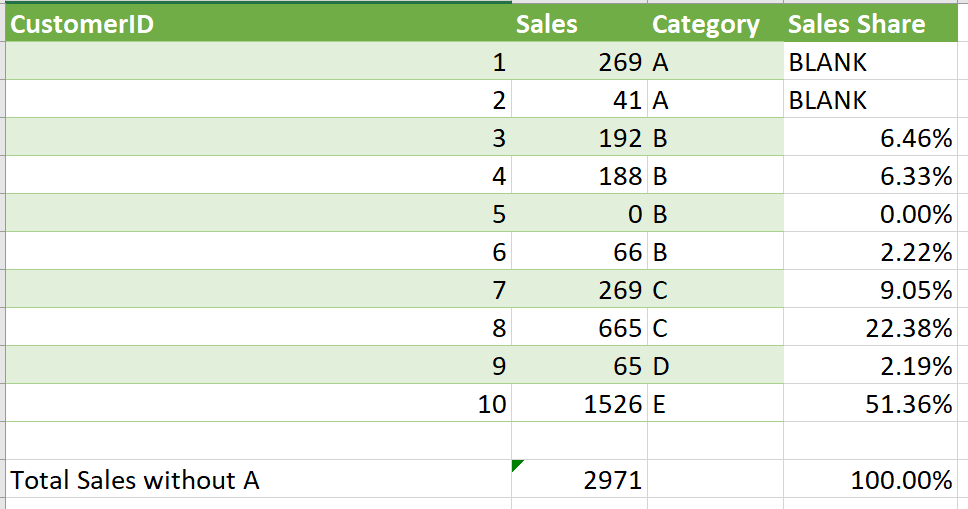This screenshot has width=968, height=509.
Task: Select the CustomerID 7 cell
Action: pyautogui.click(x=259, y=290)
